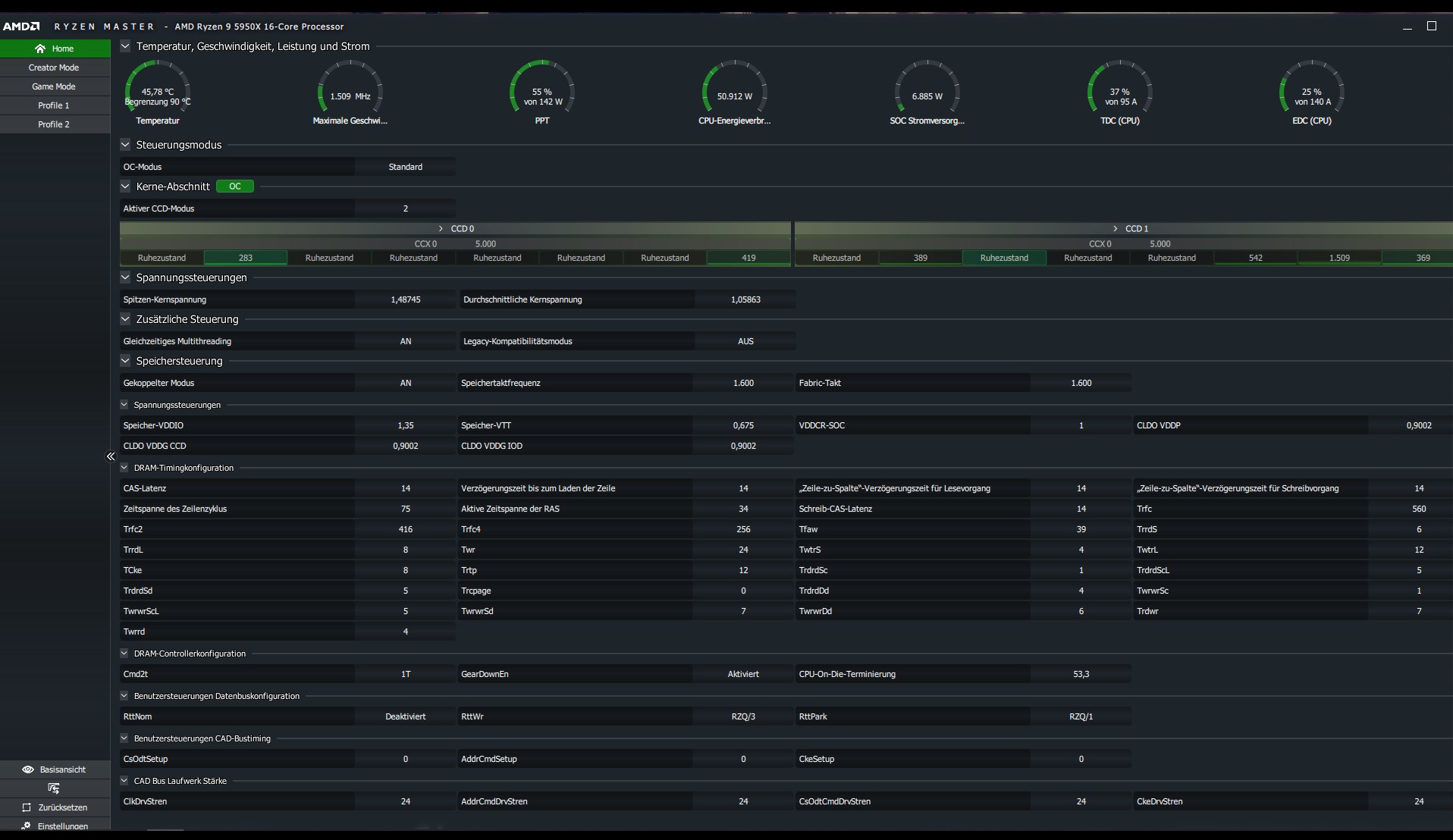This screenshot has height=840, width=1453.
Task: Click the GearDownEn value Aktiviert
Action: pos(743,674)
